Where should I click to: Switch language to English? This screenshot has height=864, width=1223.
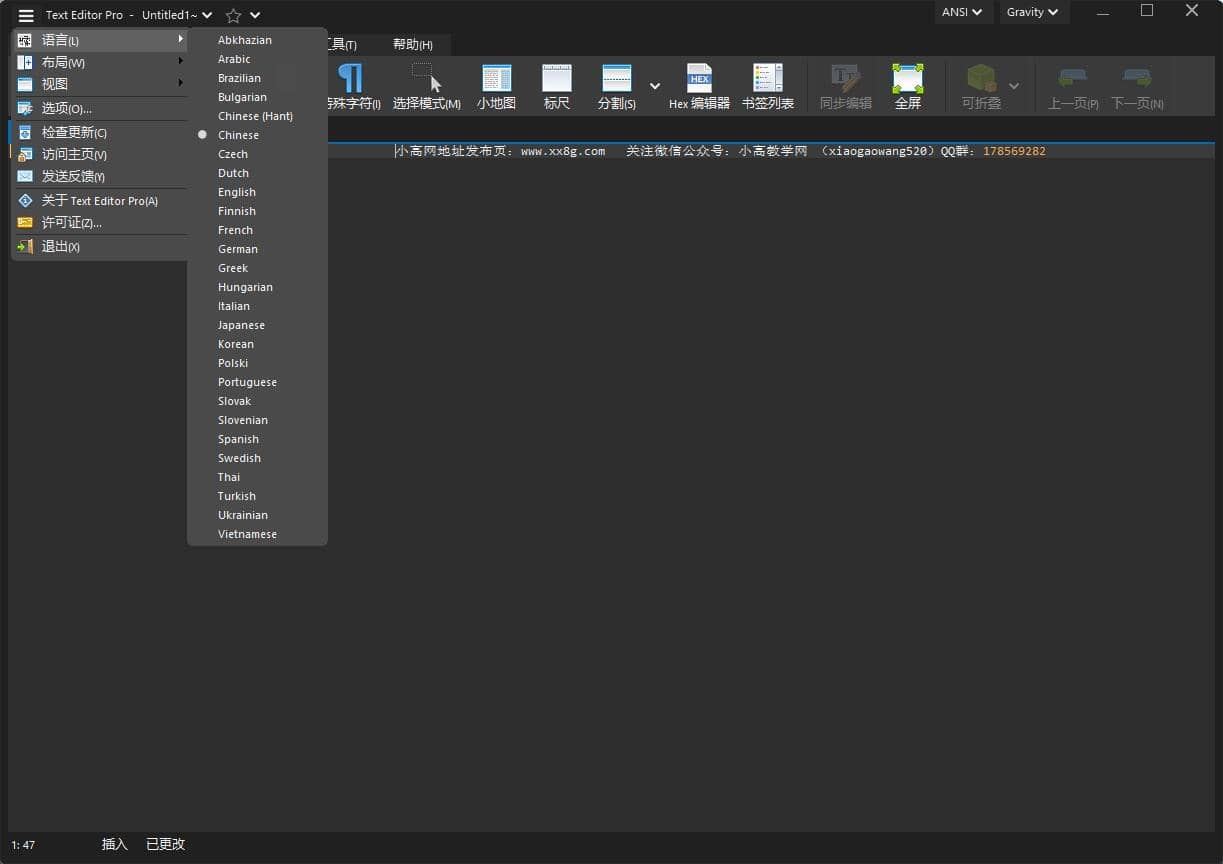pos(237,192)
